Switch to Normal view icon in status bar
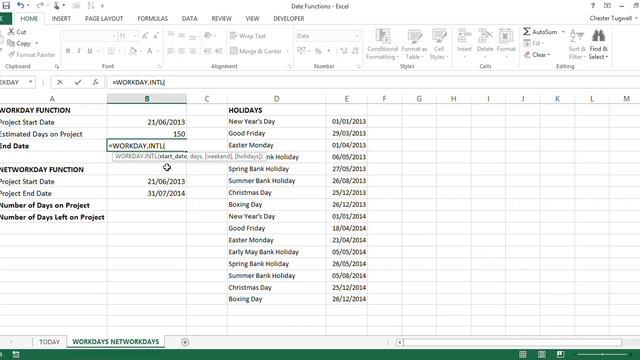Image resolution: width=640 pixels, height=360 pixels. click(523, 354)
